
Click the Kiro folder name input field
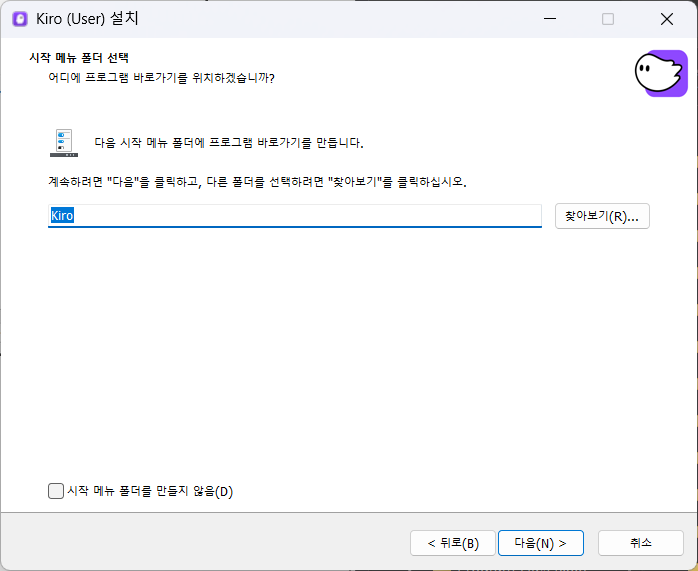pyautogui.click(x=295, y=216)
